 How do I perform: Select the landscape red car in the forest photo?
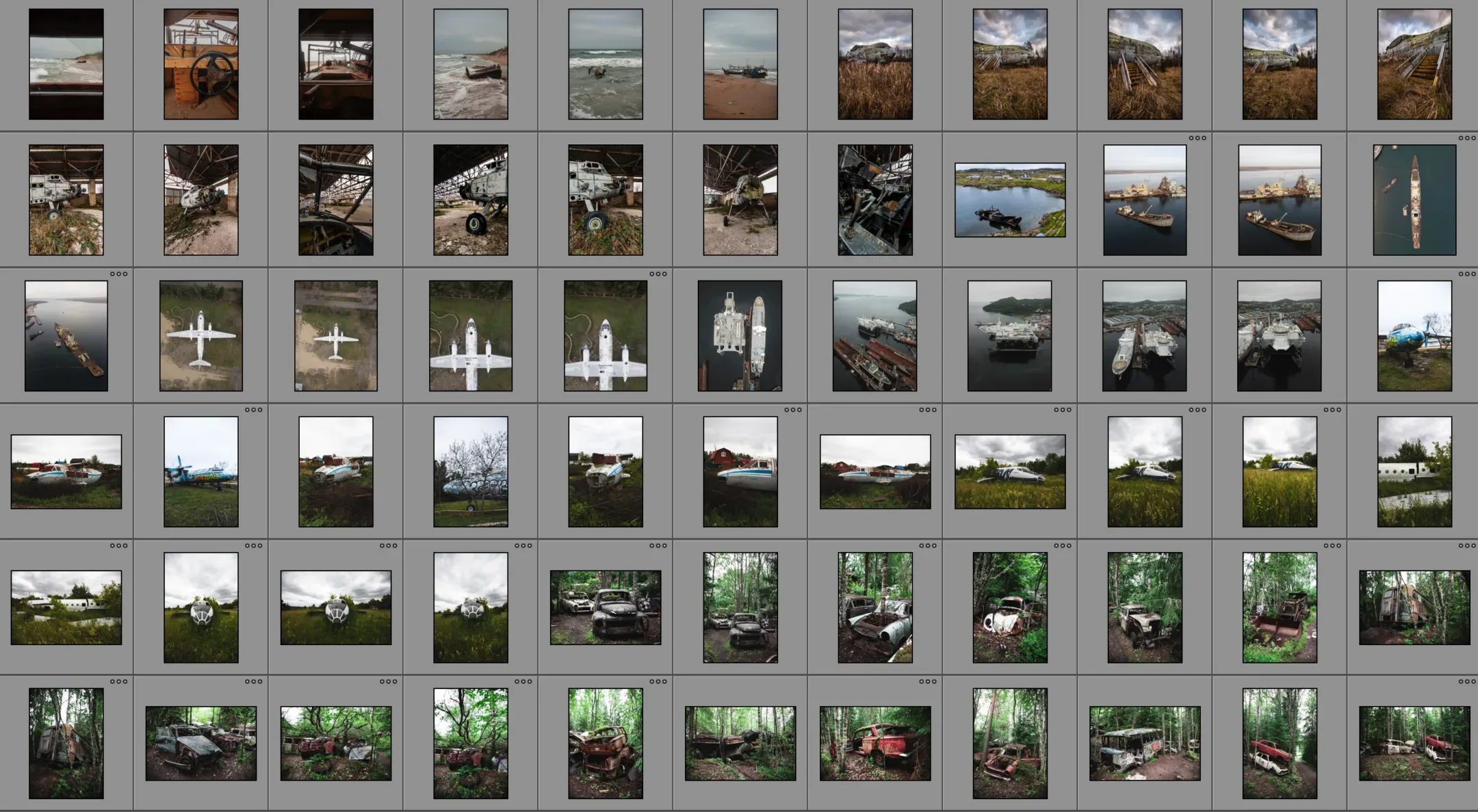click(x=875, y=743)
